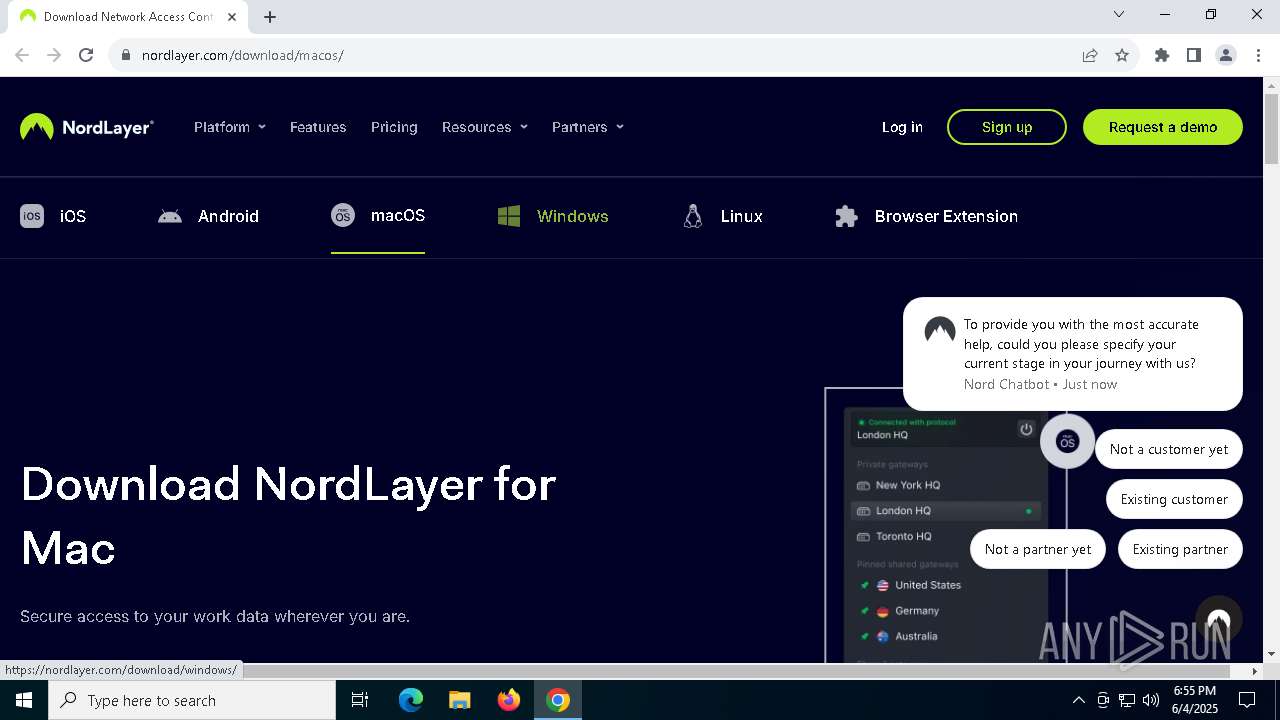This screenshot has width=1280, height=720.
Task: Open Chrome extensions puzzle icon
Action: click(x=1162, y=55)
